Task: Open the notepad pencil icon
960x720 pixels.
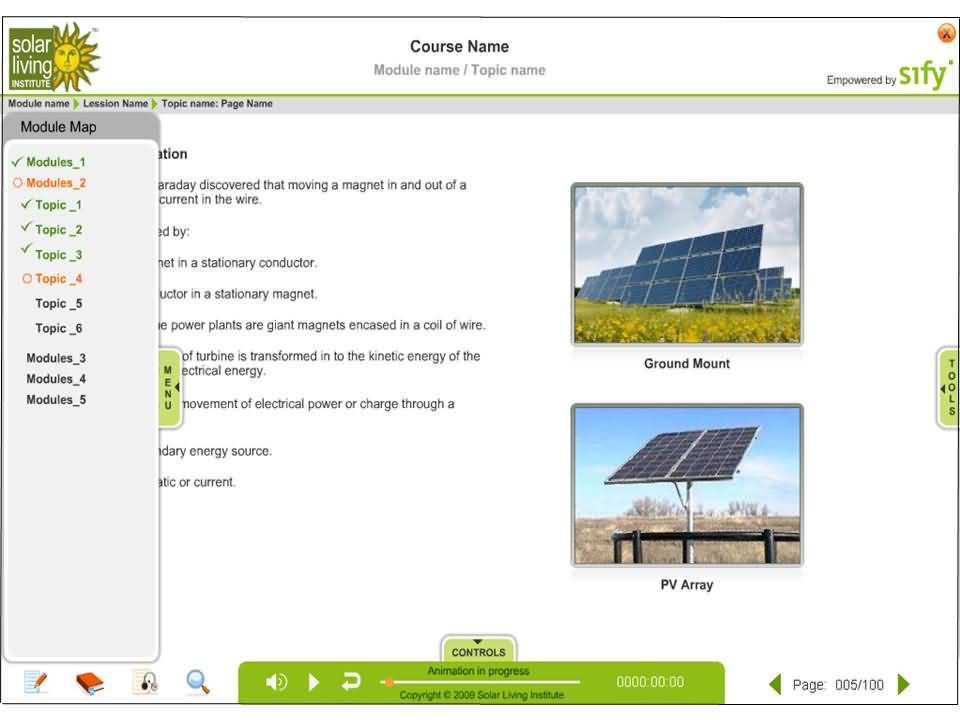Action: coord(35,682)
